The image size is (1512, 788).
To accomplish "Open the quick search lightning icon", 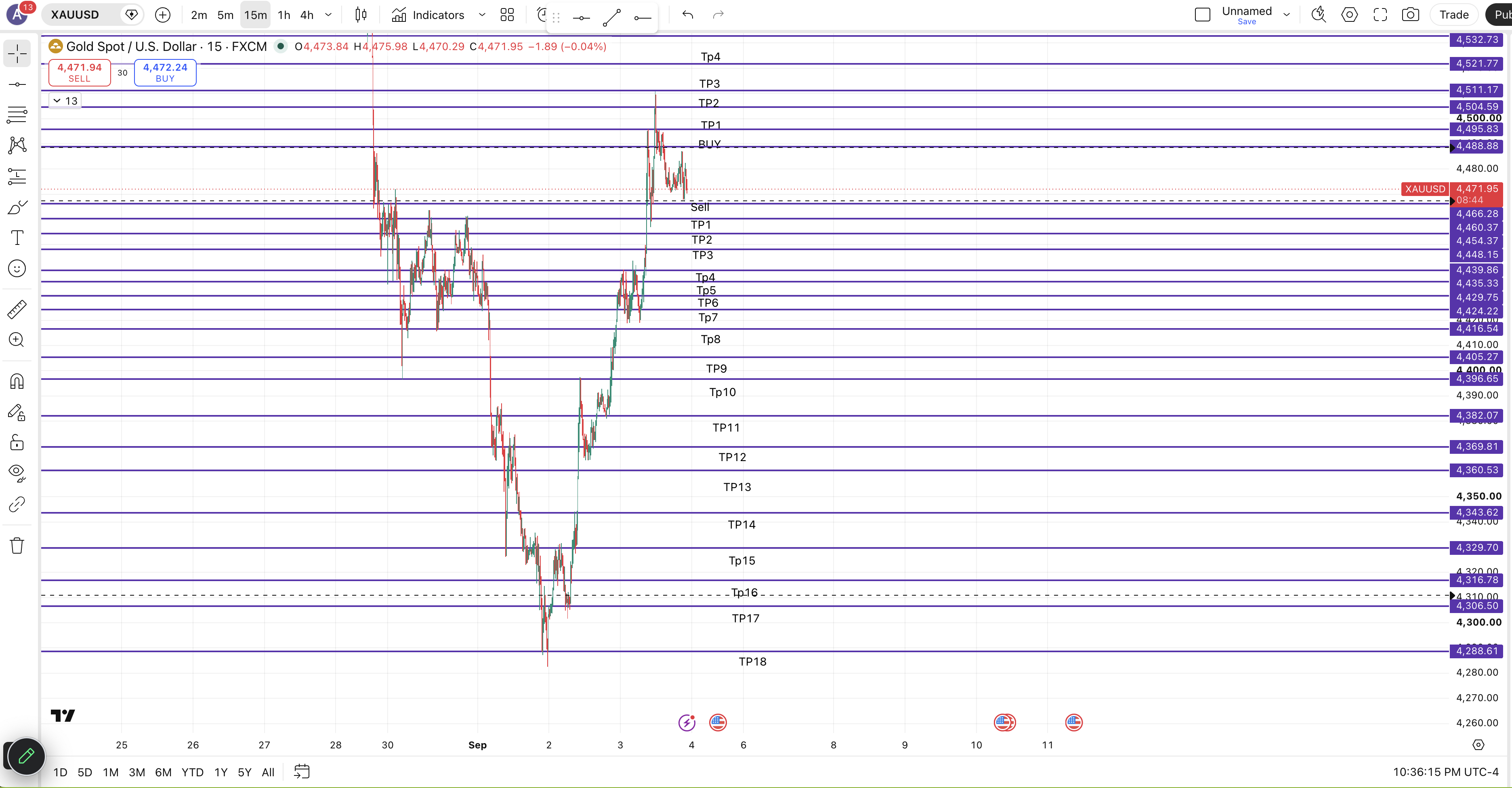I will (x=1319, y=15).
